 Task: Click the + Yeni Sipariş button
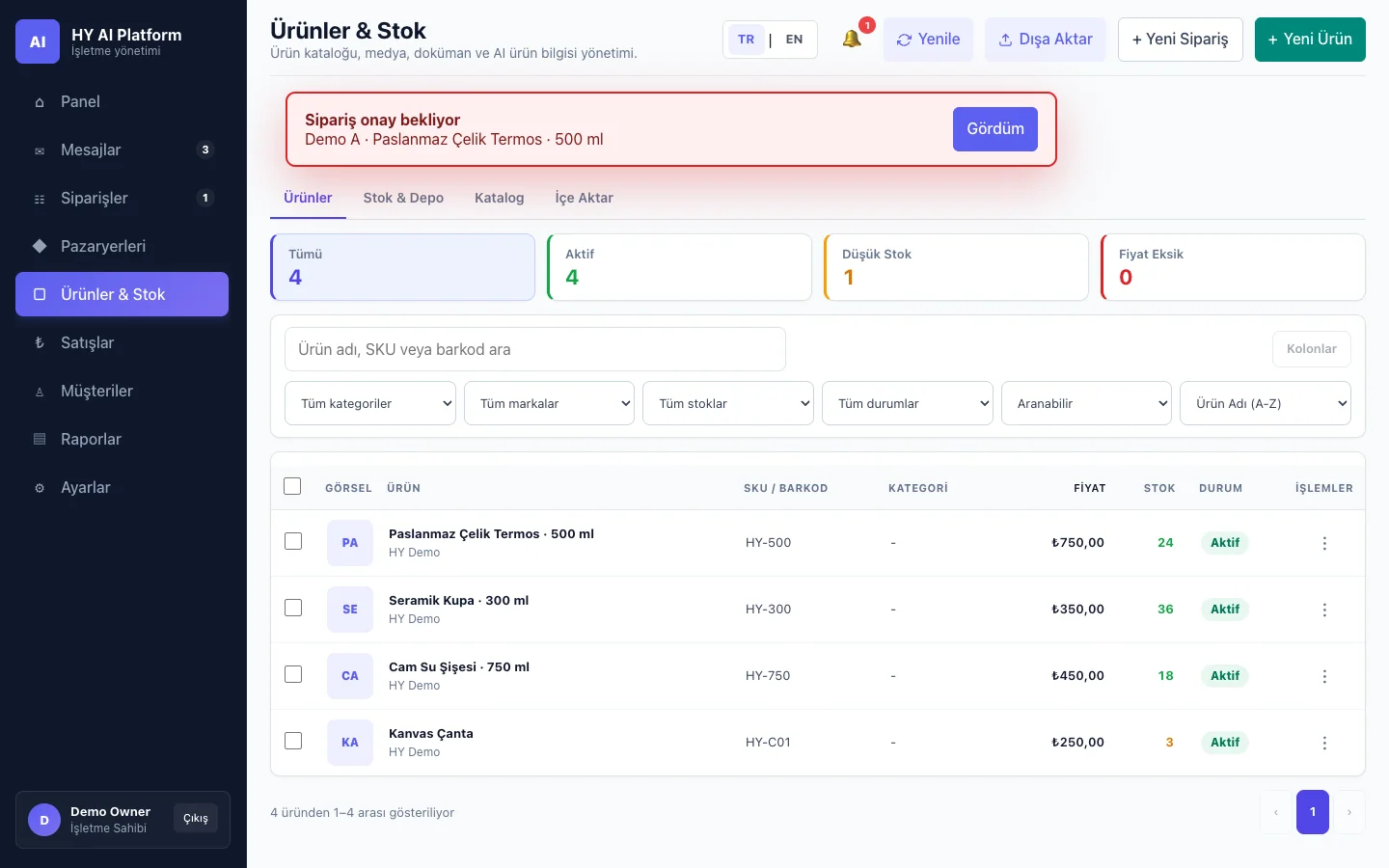click(1181, 40)
